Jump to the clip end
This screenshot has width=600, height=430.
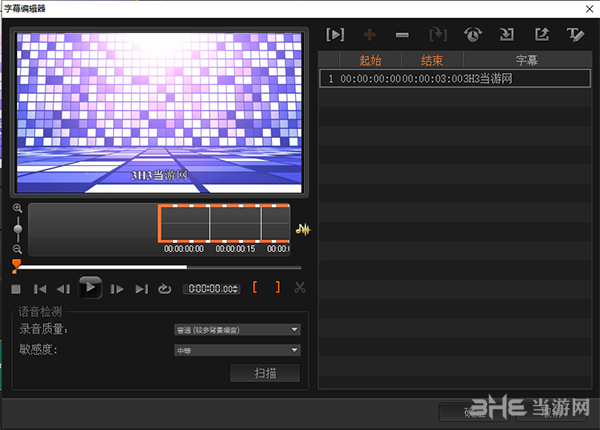point(142,289)
